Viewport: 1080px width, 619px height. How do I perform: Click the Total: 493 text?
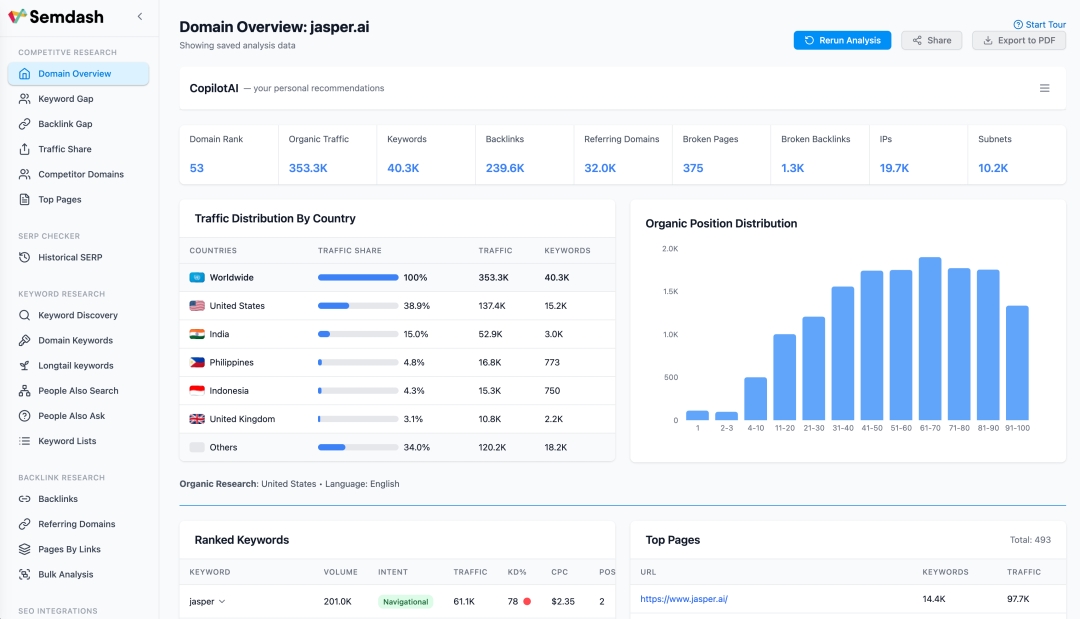click(x=1030, y=540)
